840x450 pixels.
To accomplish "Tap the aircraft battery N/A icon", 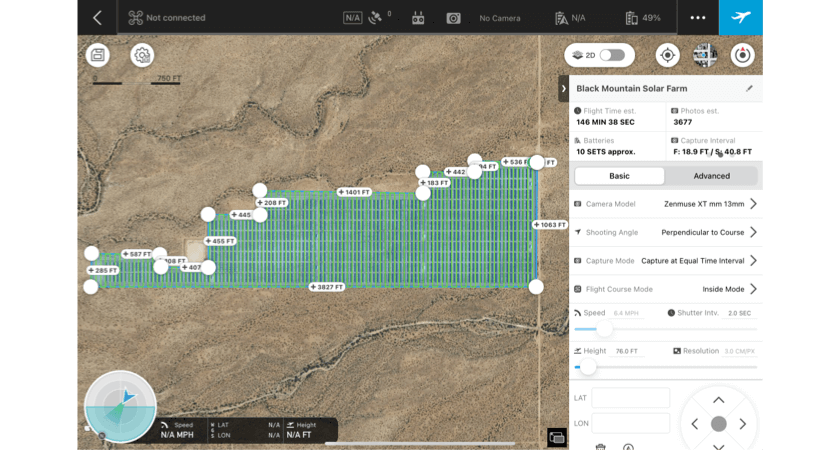I will (561, 18).
